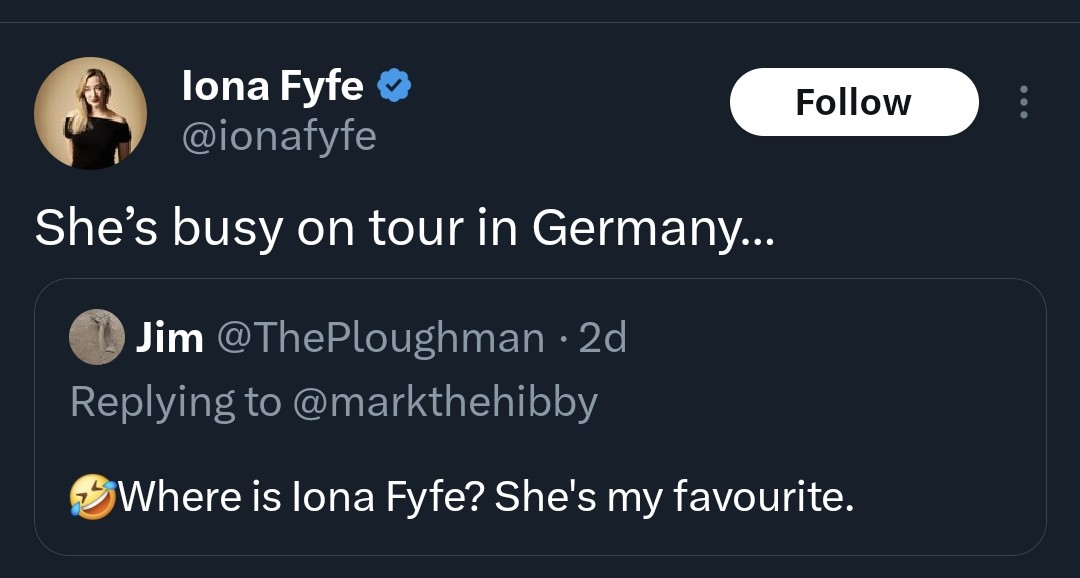Viewport: 1080px width, 578px height.
Task: Click the "Replying to" label
Action: pos(176,401)
